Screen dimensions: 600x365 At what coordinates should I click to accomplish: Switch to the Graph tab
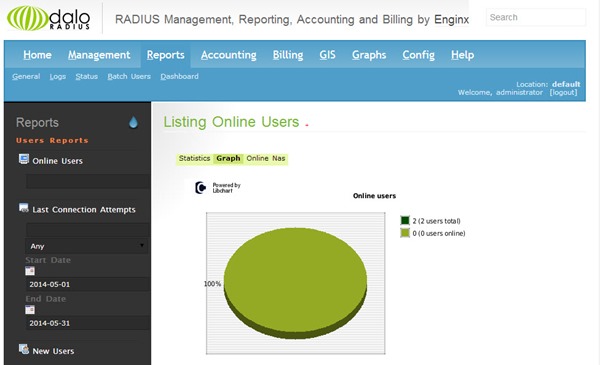pyautogui.click(x=228, y=158)
